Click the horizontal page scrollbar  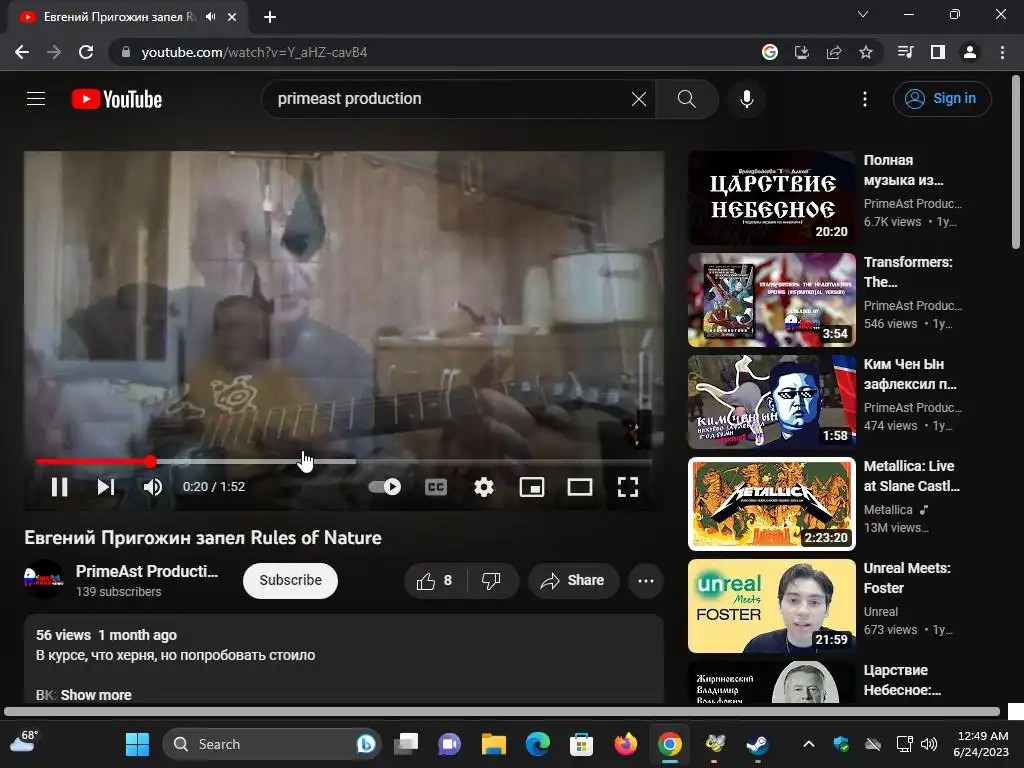coord(502,711)
